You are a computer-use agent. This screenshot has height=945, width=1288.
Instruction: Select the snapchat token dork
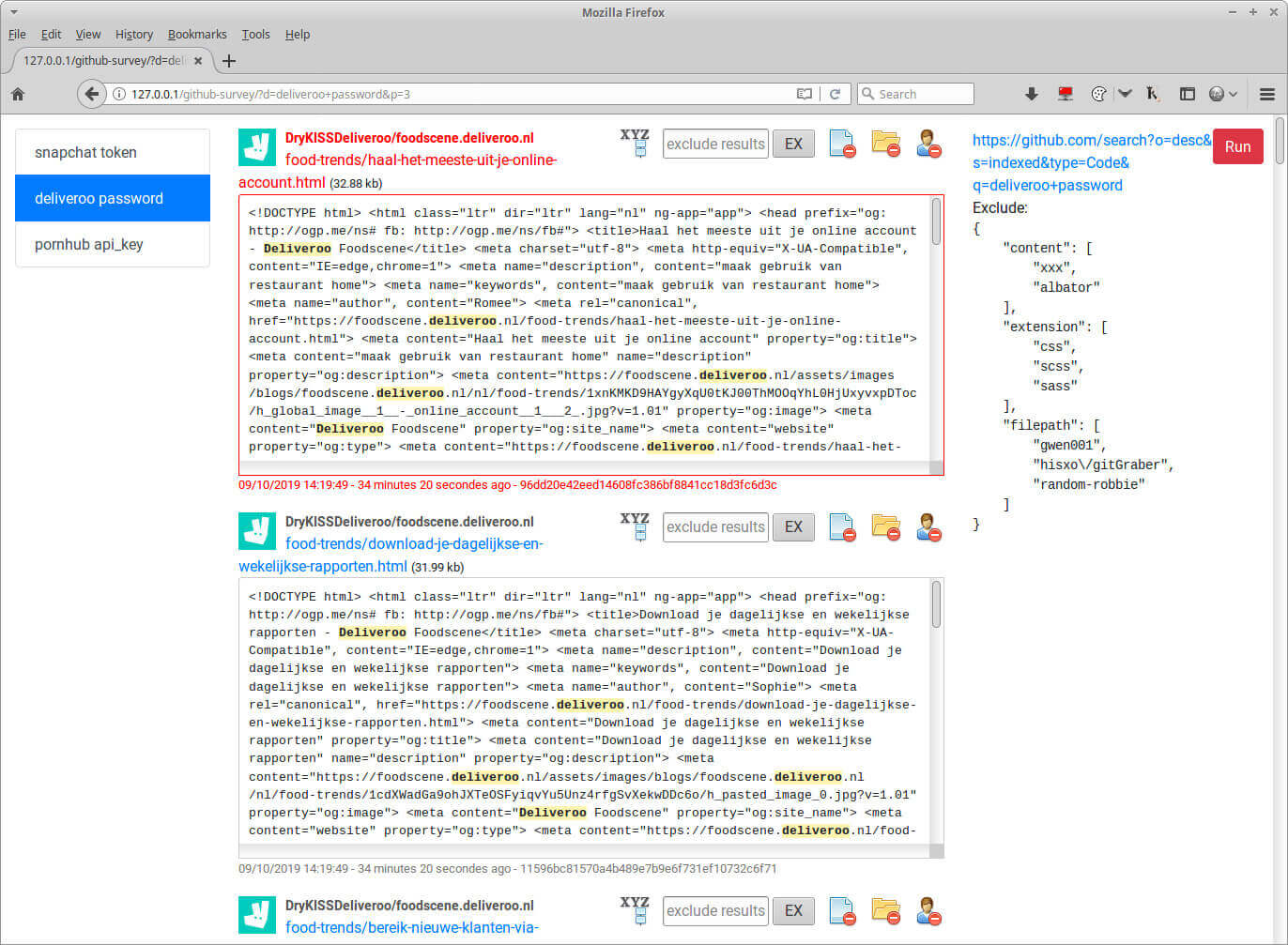click(113, 152)
